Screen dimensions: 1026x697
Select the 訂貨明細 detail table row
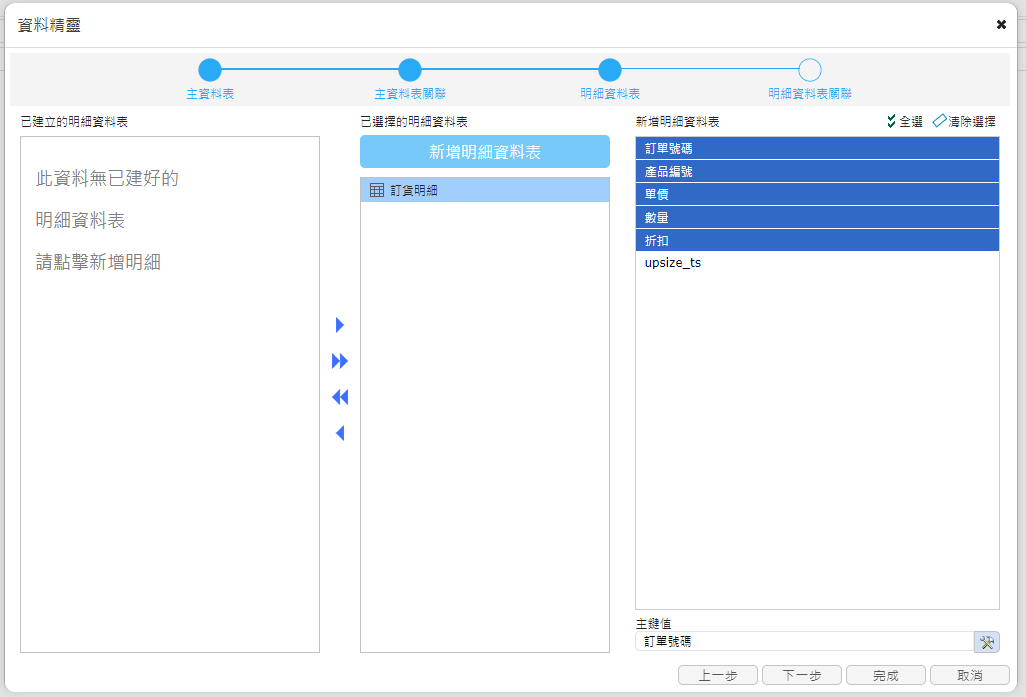(x=485, y=190)
